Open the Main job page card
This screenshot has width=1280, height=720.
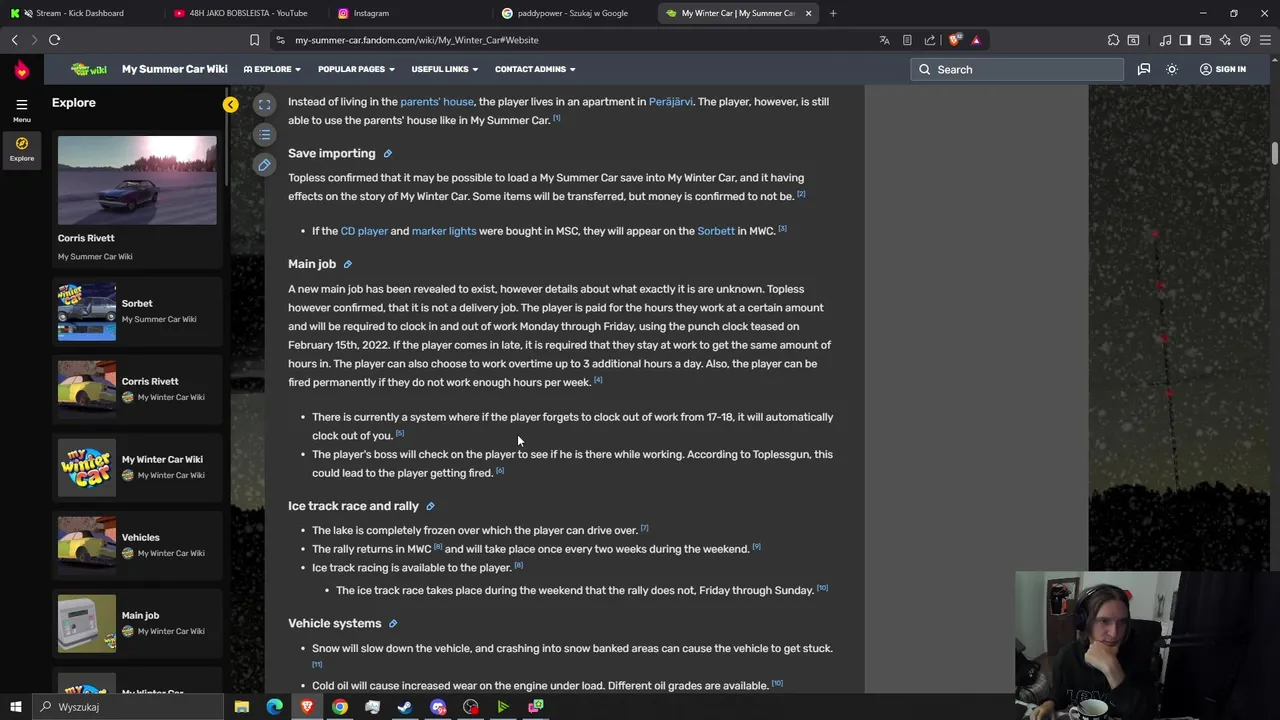click(x=137, y=623)
